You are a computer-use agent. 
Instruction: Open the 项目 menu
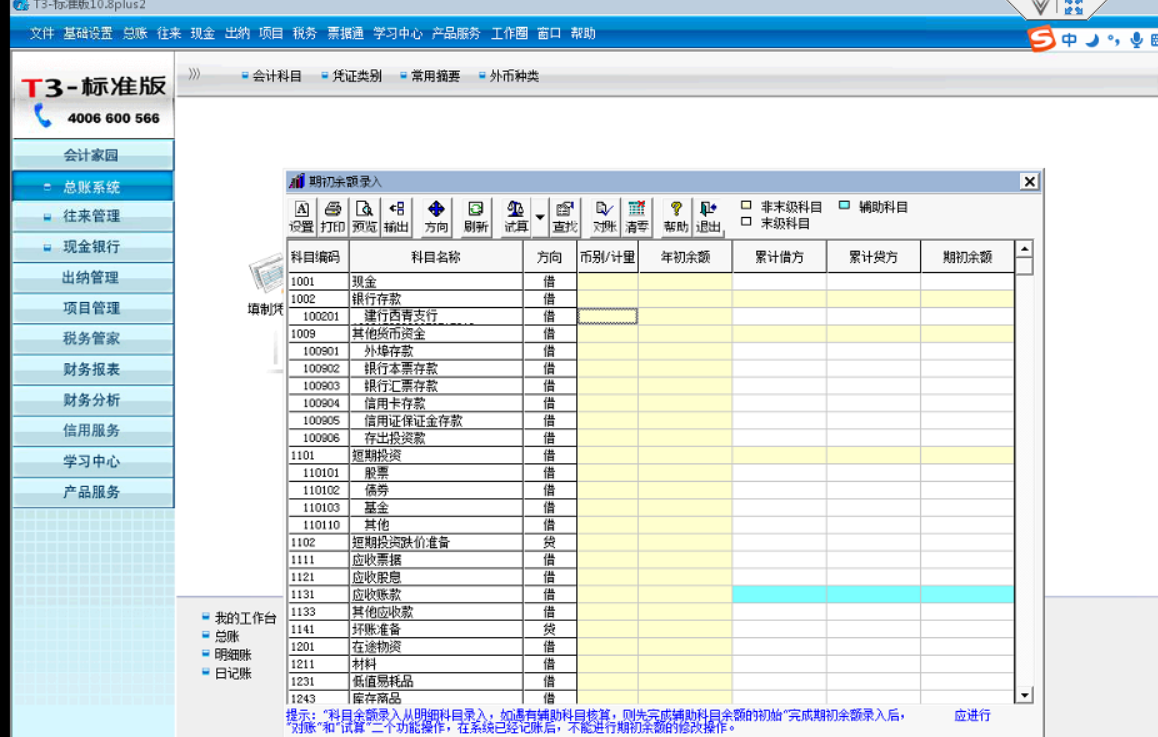[271, 33]
